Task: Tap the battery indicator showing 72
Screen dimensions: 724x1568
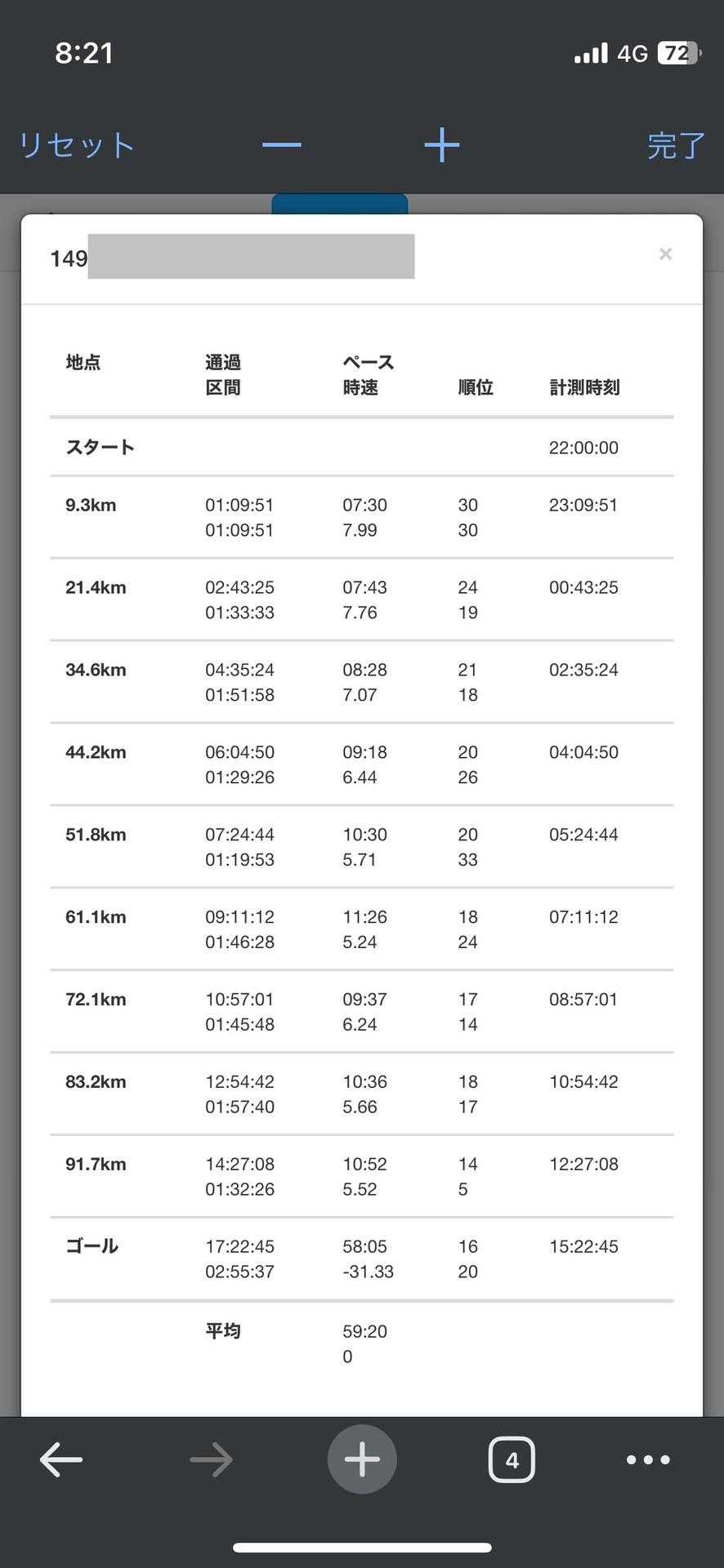Action: pyautogui.click(x=678, y=53)
